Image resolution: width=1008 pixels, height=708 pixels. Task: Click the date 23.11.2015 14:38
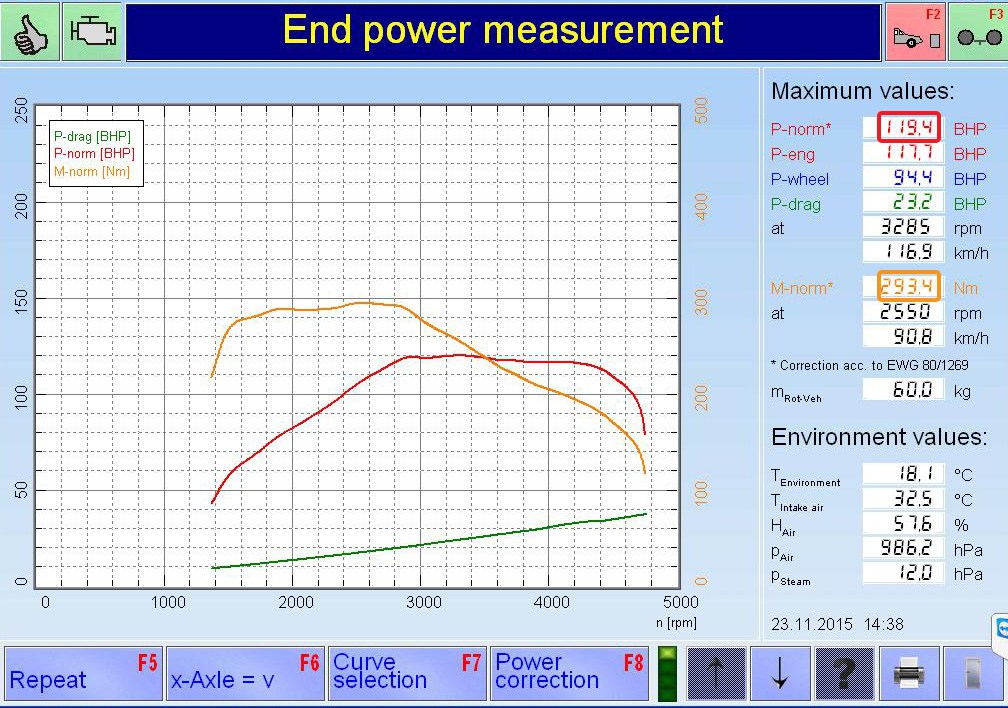point(837,624)
